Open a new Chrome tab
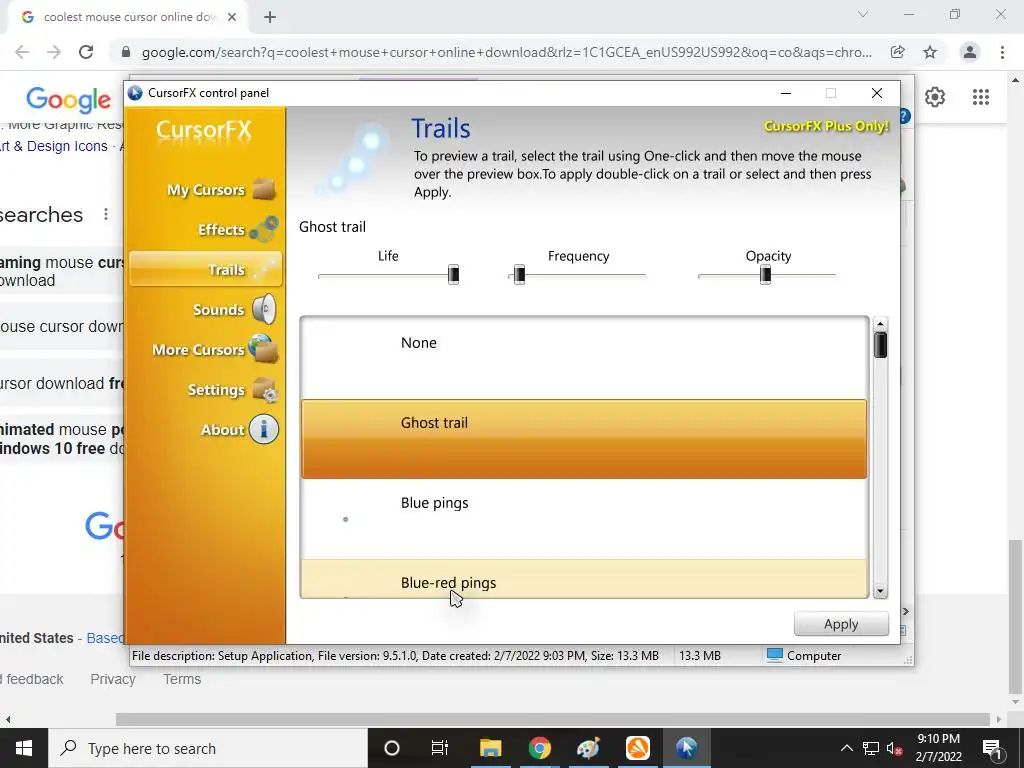The height and width of the screenshot is (768, 1024). tap(270, 17)
